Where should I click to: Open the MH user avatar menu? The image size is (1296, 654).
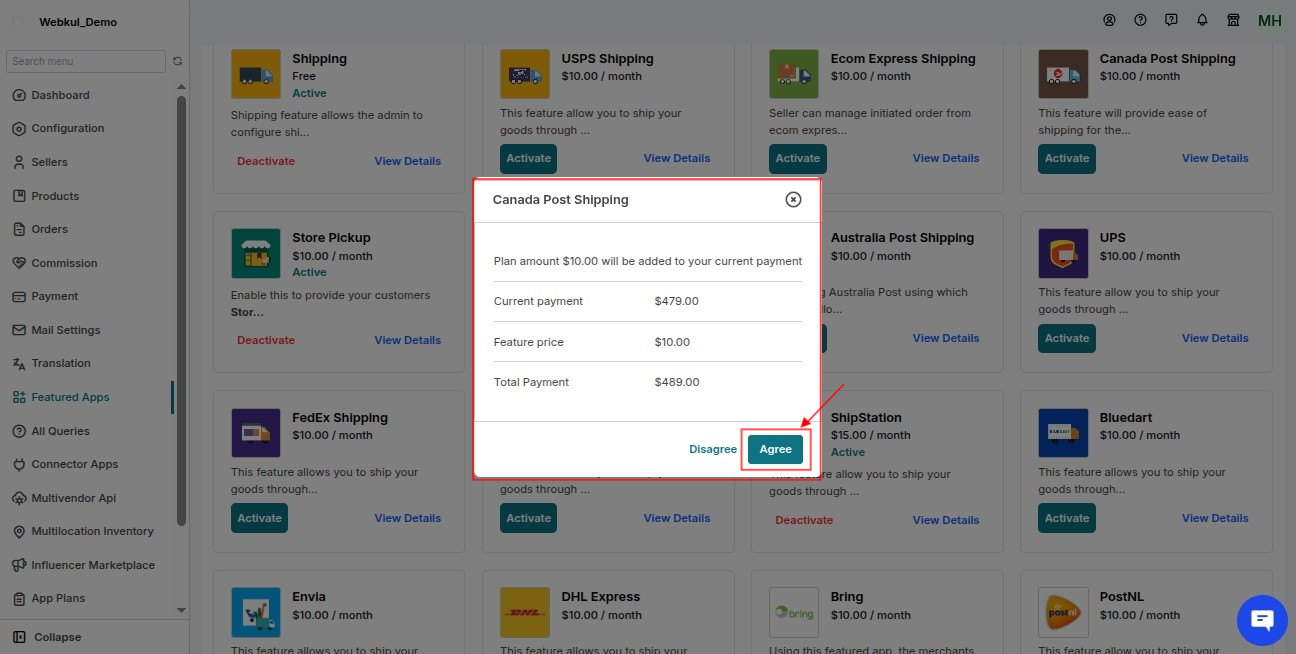[1269, 21]
